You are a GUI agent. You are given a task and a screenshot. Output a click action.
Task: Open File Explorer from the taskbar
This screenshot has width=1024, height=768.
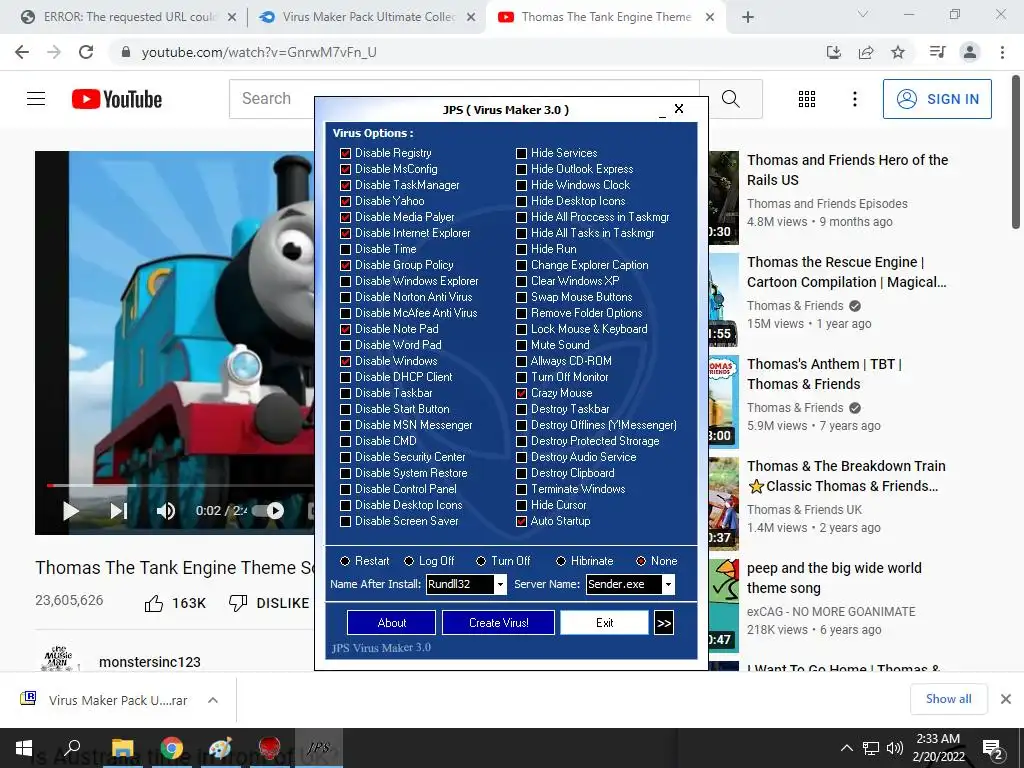(122, 748)
